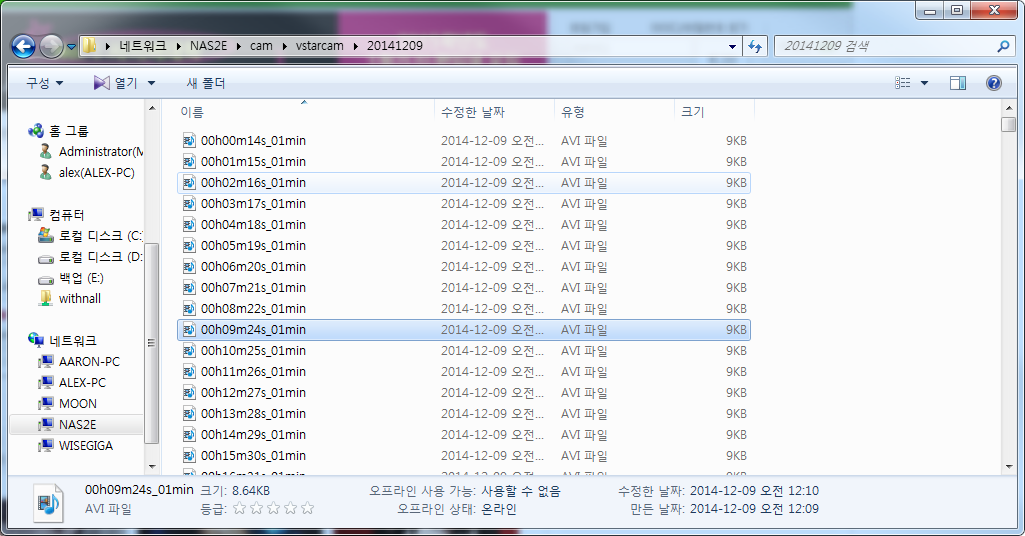
Task: Select cam in the address breadcrumb
Action: tap(261, 46)
